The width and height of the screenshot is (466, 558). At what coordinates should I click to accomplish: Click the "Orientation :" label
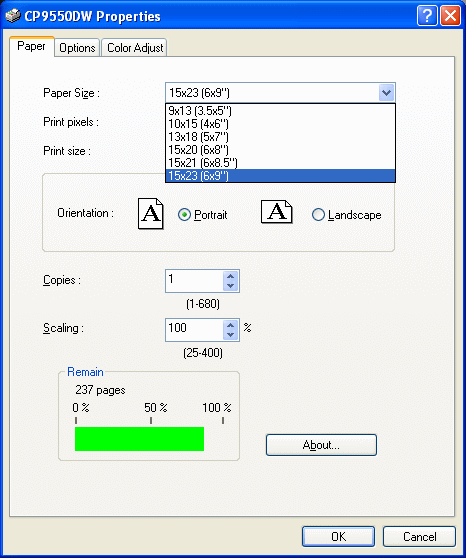[x=85, y=213]
